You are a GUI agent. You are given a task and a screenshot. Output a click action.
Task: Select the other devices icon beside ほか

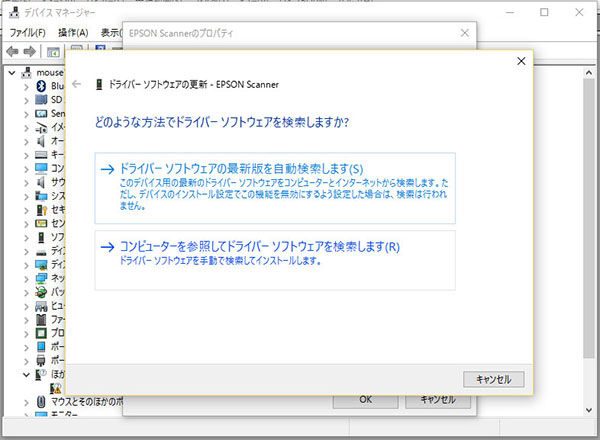(41, 374)
